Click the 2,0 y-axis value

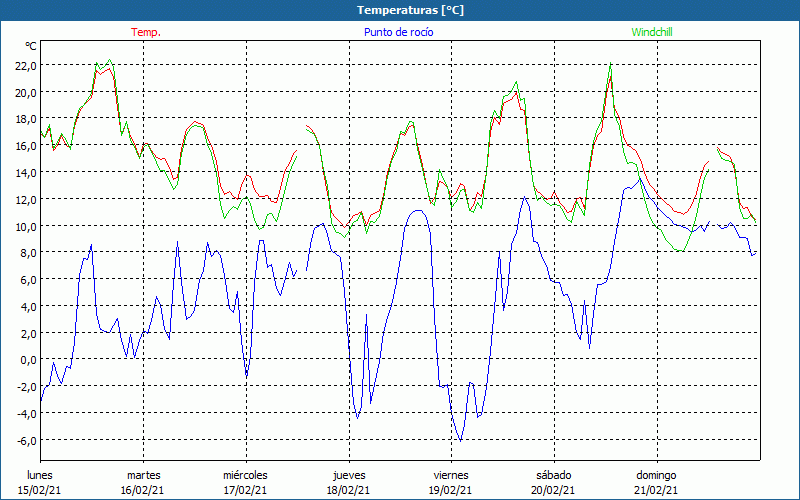[28, 333]
